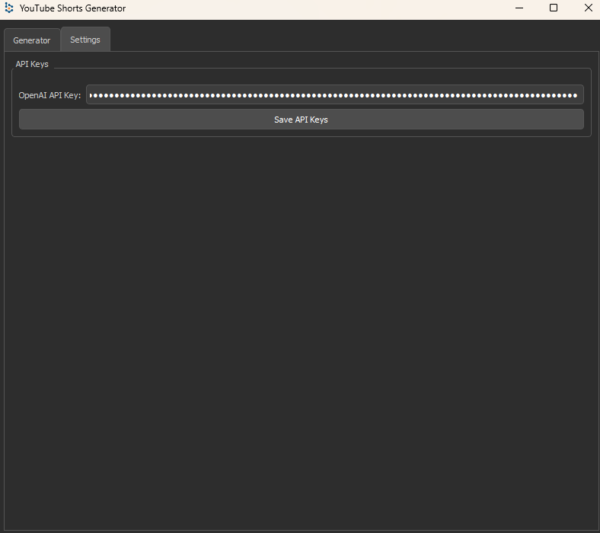
Task: Close the YouTube Shorts Generator window
Action: 587,8
